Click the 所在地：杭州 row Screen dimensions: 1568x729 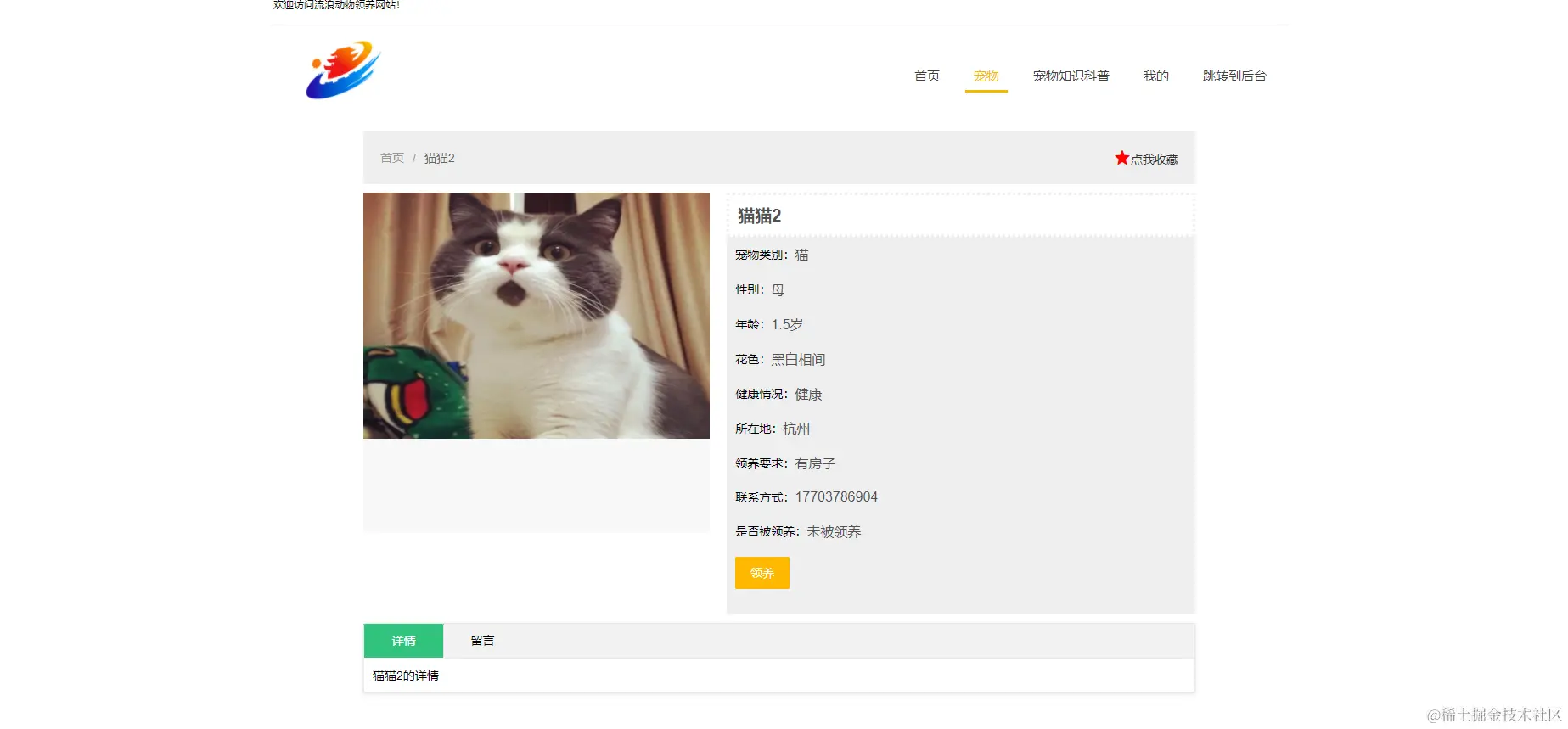click(x=773, y=429)
